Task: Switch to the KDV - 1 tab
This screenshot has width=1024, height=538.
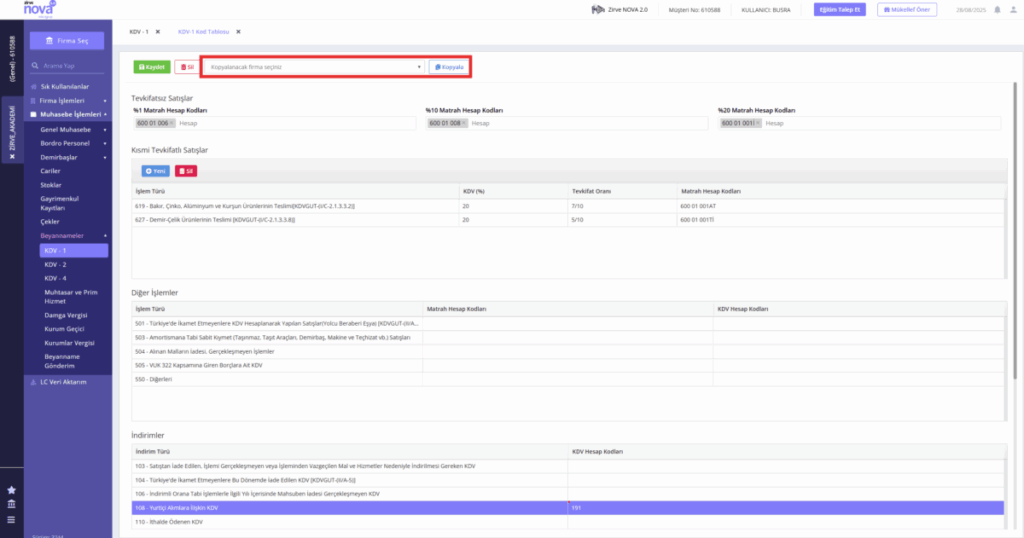Action: (138, 32)
